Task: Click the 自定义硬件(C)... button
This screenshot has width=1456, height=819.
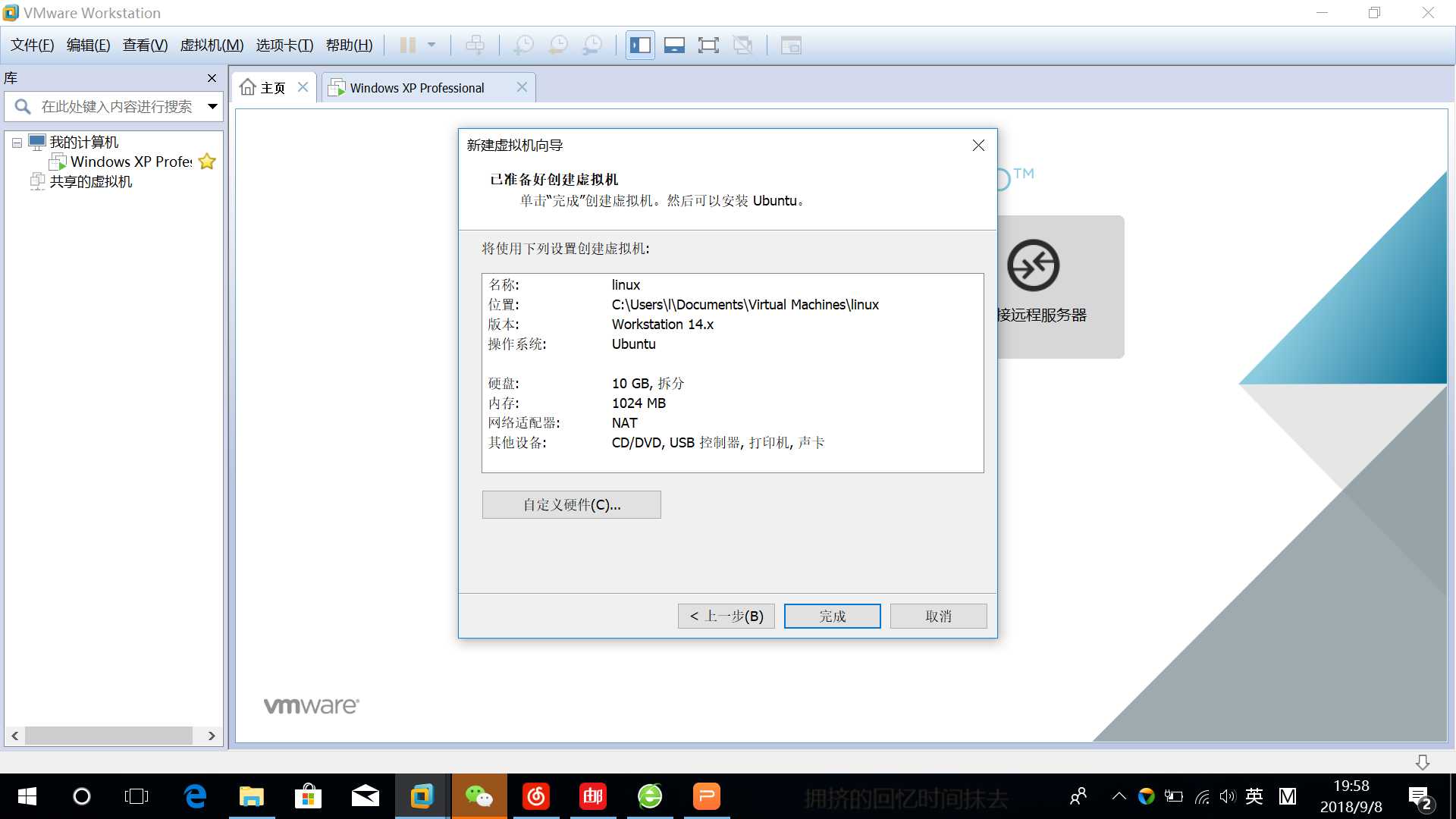Action: (x=572, y=505)
